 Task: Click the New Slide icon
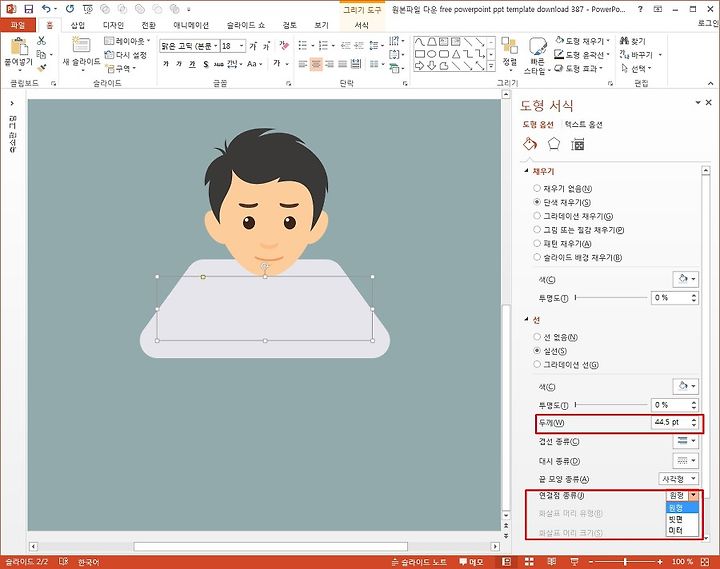tap(81, 45)
